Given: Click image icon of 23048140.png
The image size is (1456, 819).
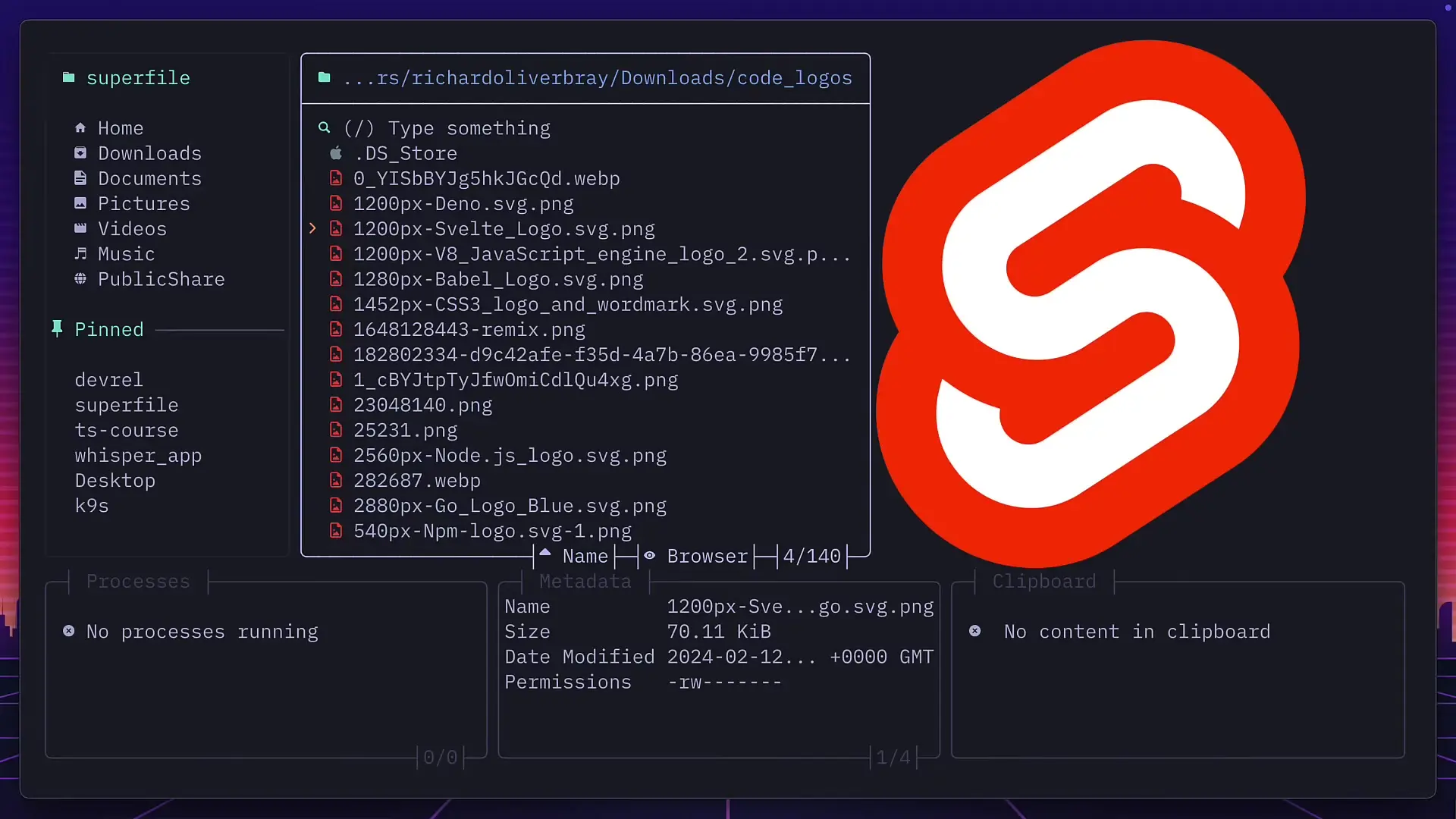Looking at the screenshot, I should (336, 404).
